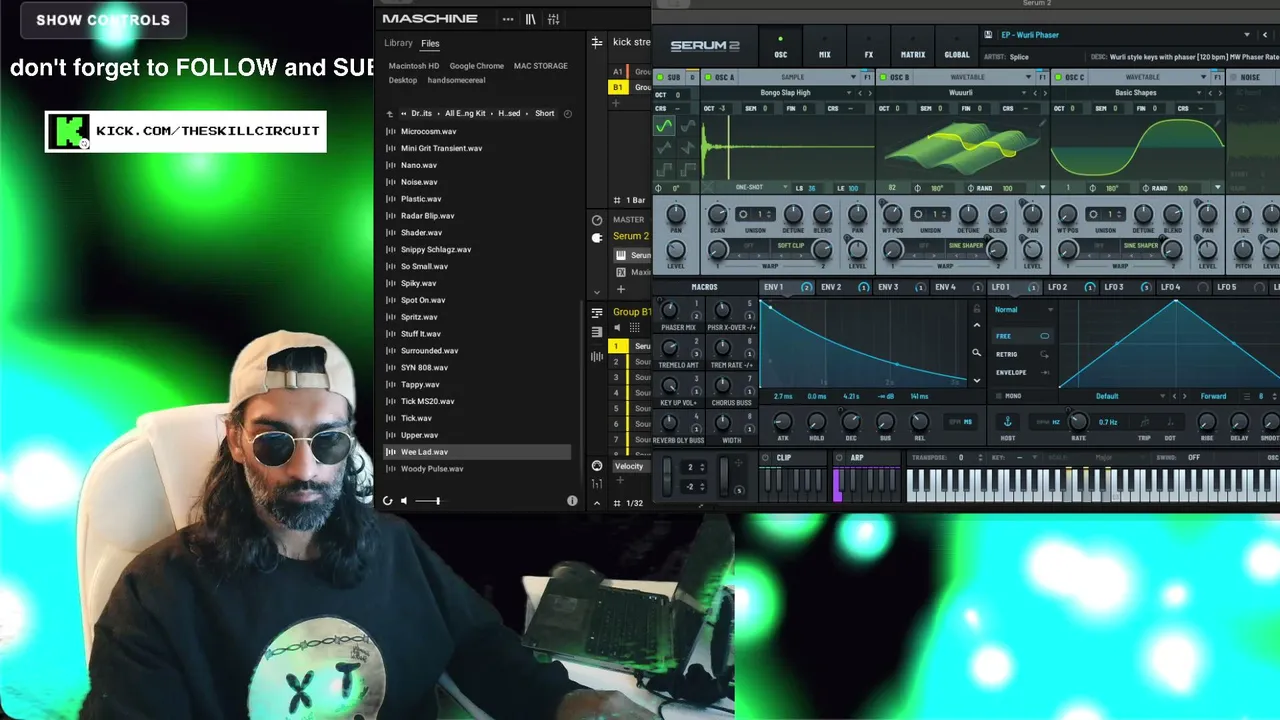
Task: Open OSC C wavetable editor pencil icon
Action: click(1217, 124)
